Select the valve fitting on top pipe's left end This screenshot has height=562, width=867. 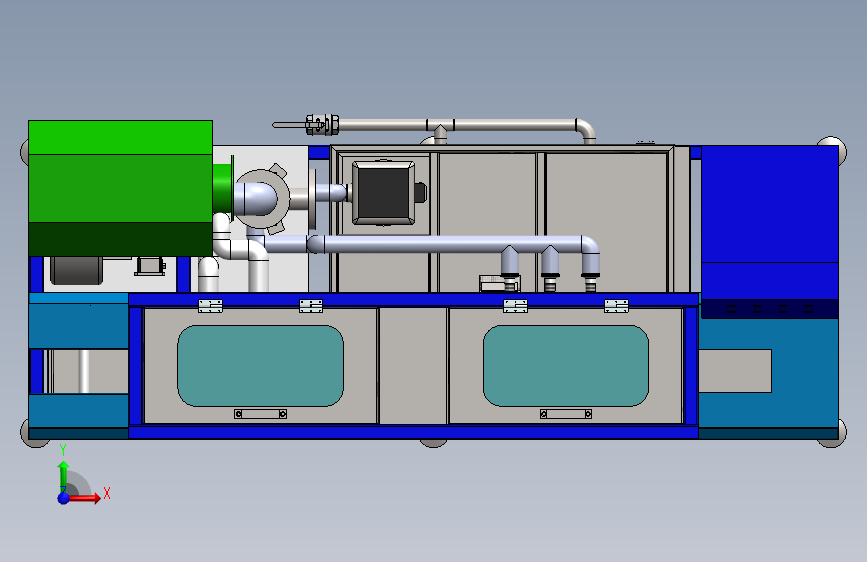pyautogui.click(x=322, y=125)
